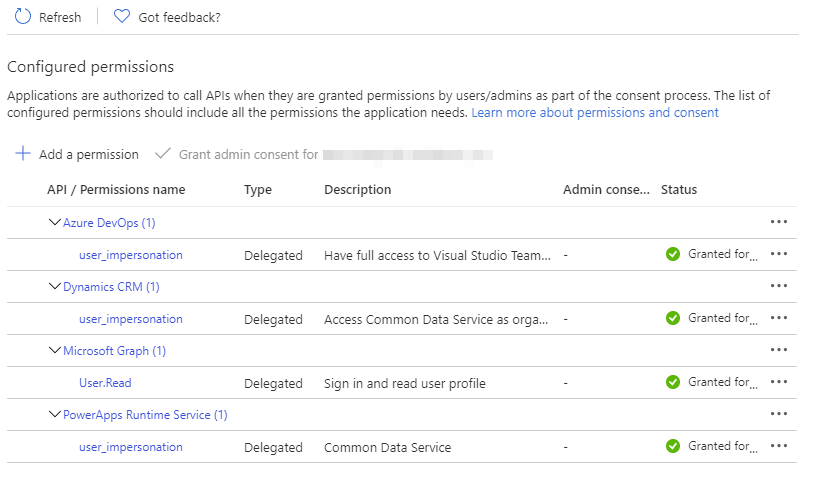The height and width of the screenshot is (480, 813).
Task: Click the green granted checkmark in Dynamics CRM permission row
Action: click(673, 318)
